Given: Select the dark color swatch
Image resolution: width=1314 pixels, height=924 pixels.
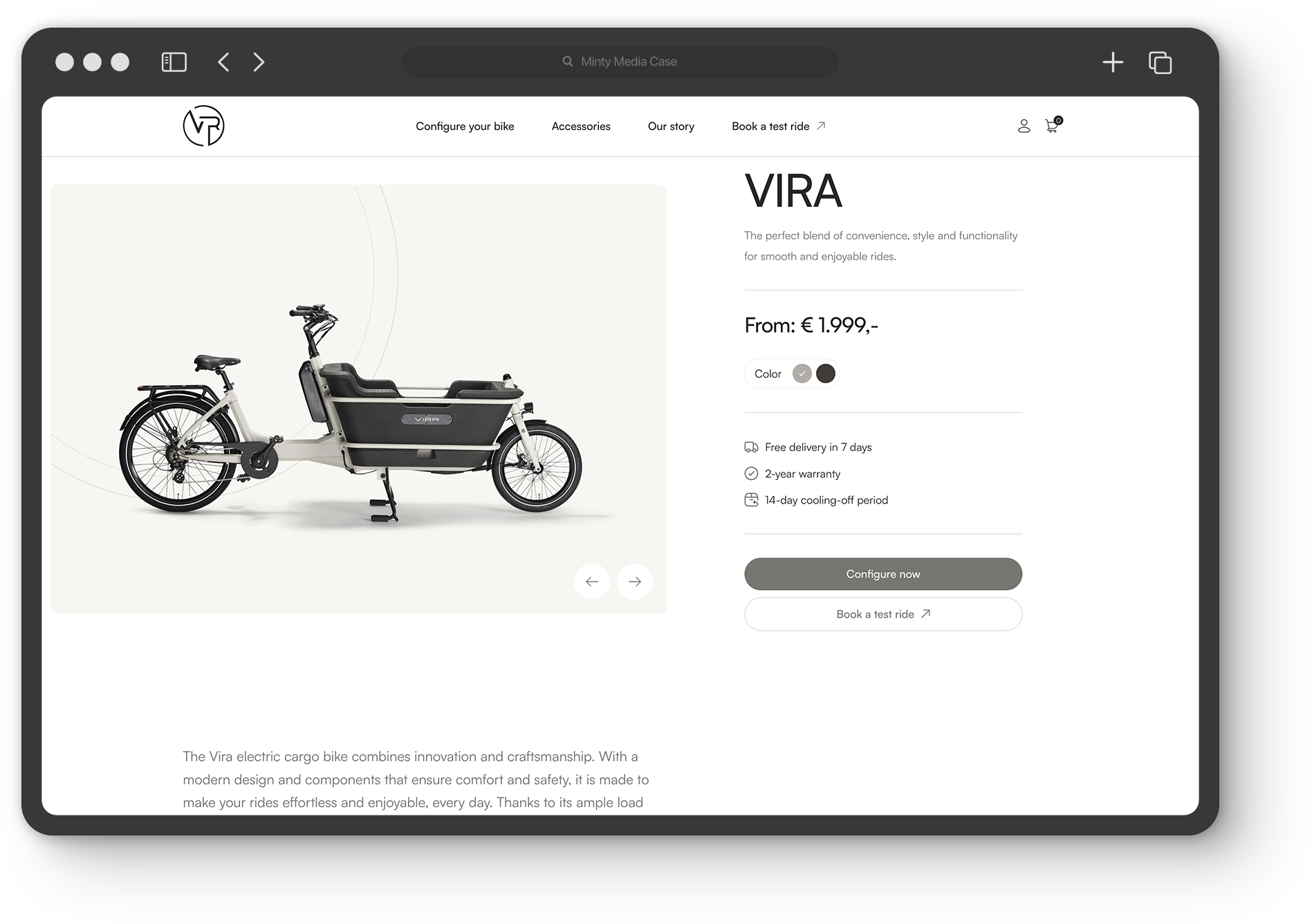Looking at the screenshot, I should pyautogui.click(x=826, y=373).
